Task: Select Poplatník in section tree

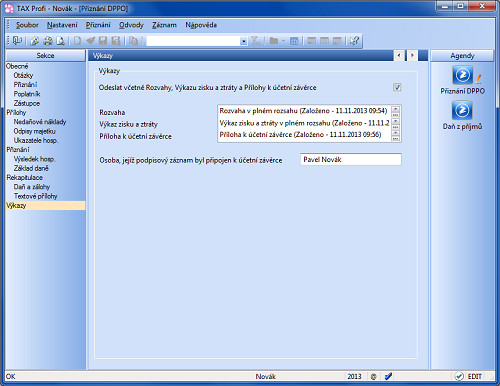Action: 27,94
